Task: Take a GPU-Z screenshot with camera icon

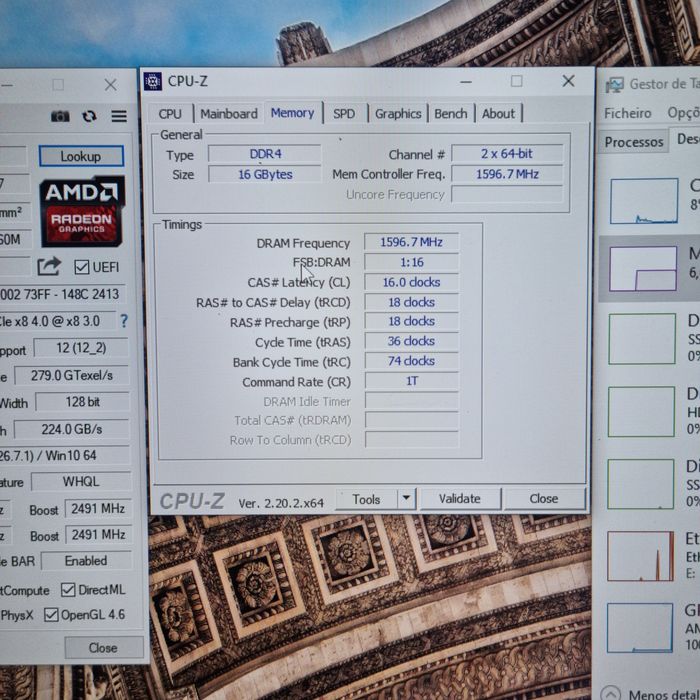Action: pos(60,117)
